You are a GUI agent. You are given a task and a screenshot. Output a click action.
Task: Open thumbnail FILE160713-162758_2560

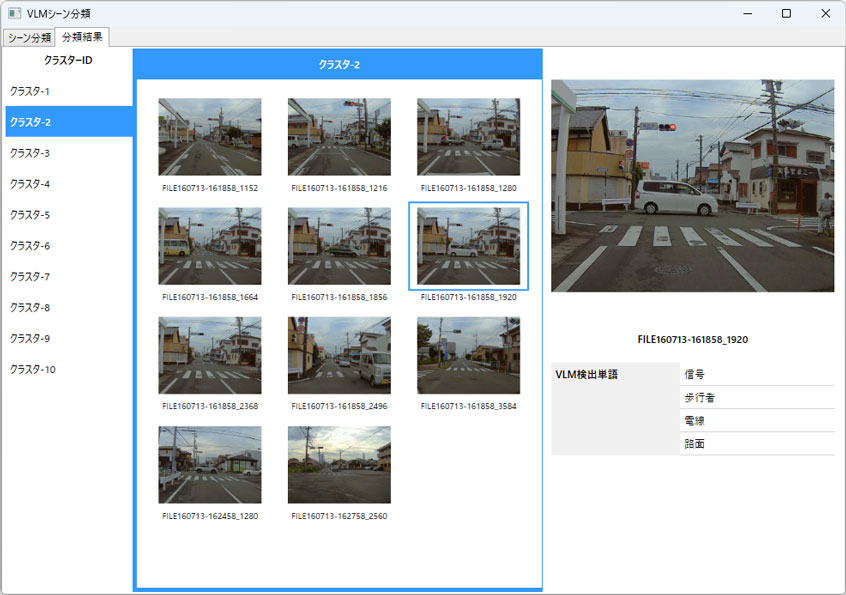339,464
